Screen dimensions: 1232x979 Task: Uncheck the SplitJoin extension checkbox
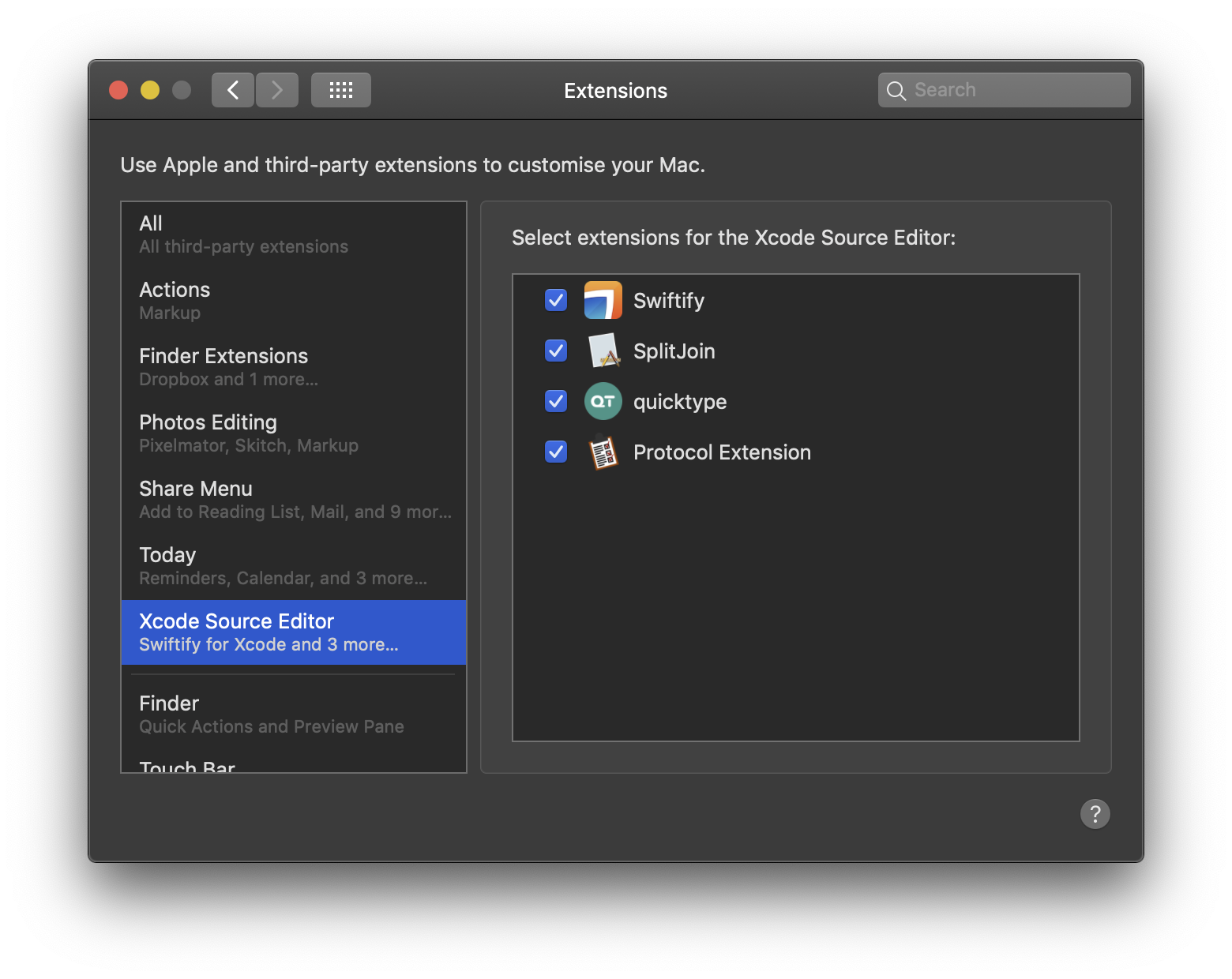coord(556,351)
